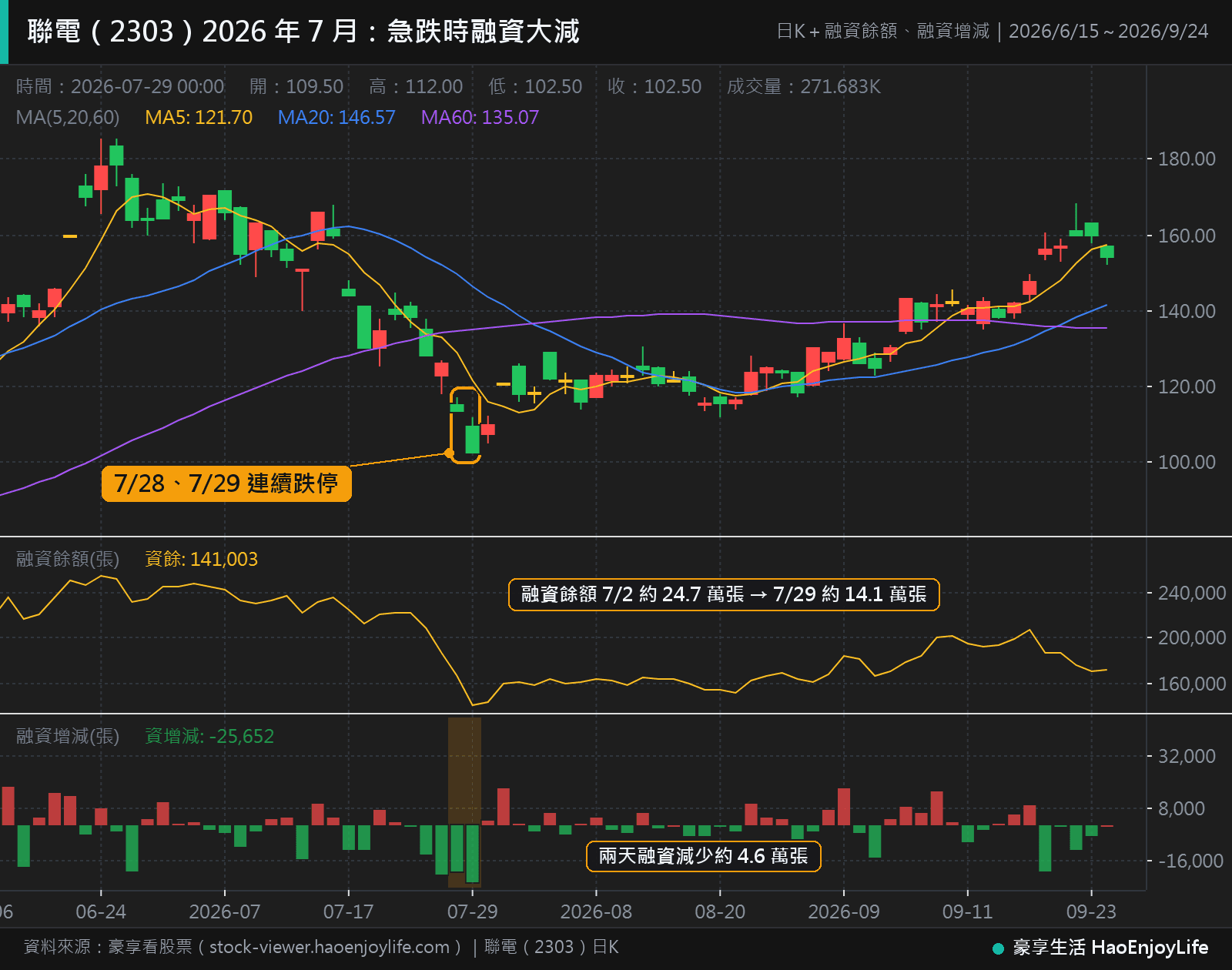Click the 240,000 margin balance axis label
Screen dimensions: 1232x970
1192,593
